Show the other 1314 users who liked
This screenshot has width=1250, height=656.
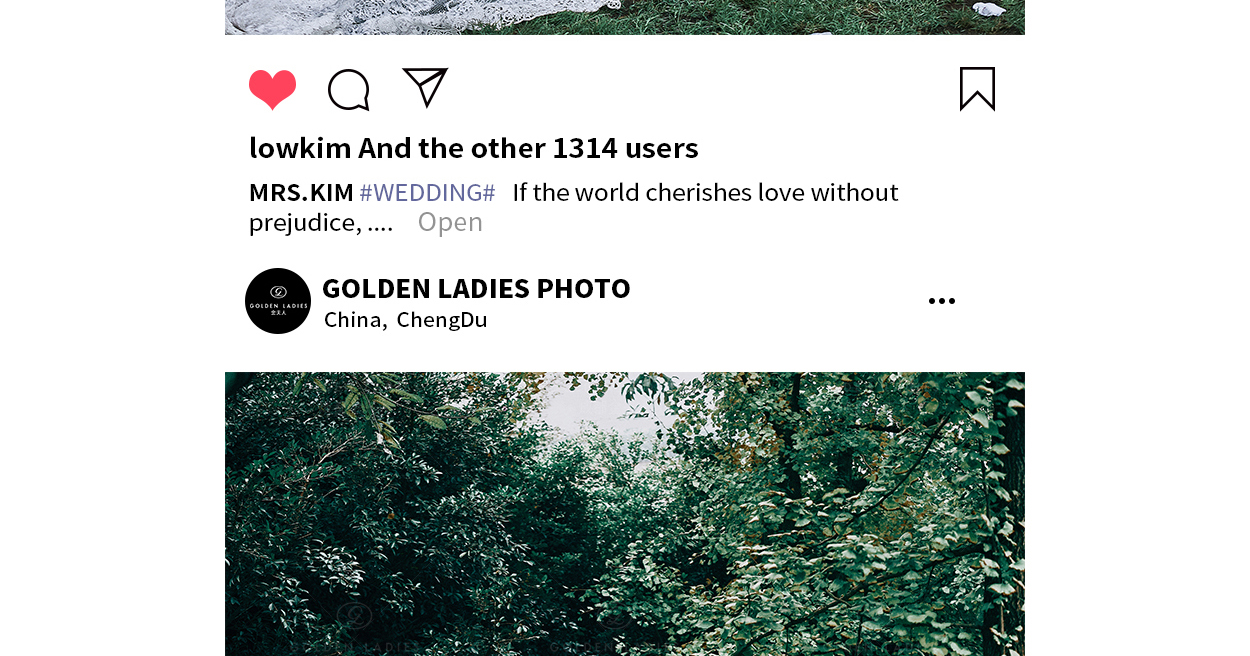(528, 148)
